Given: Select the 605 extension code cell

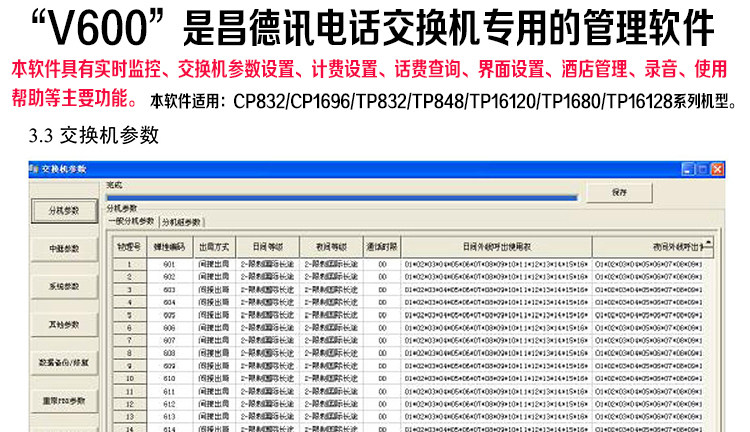Looking at the screenshot, I should click(169, 315).
